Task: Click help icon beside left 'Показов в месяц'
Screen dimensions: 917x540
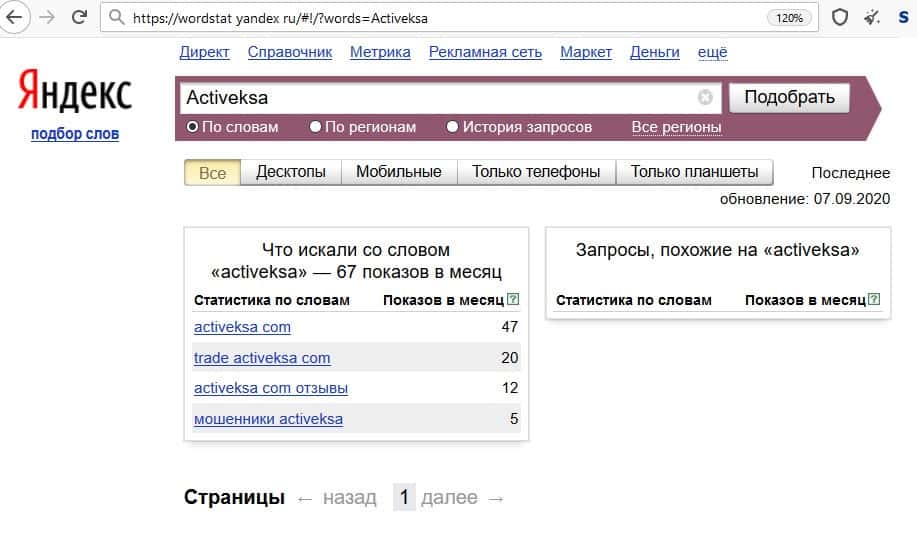Action: [x=513, y=299]
